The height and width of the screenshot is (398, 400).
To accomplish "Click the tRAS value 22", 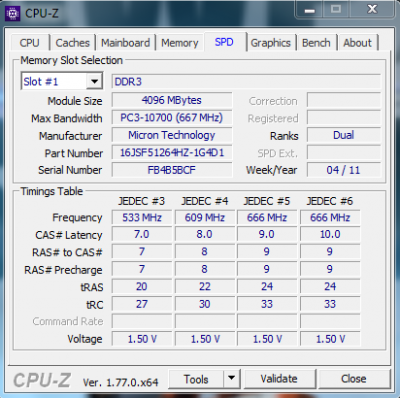I will [x=205, y=286].
